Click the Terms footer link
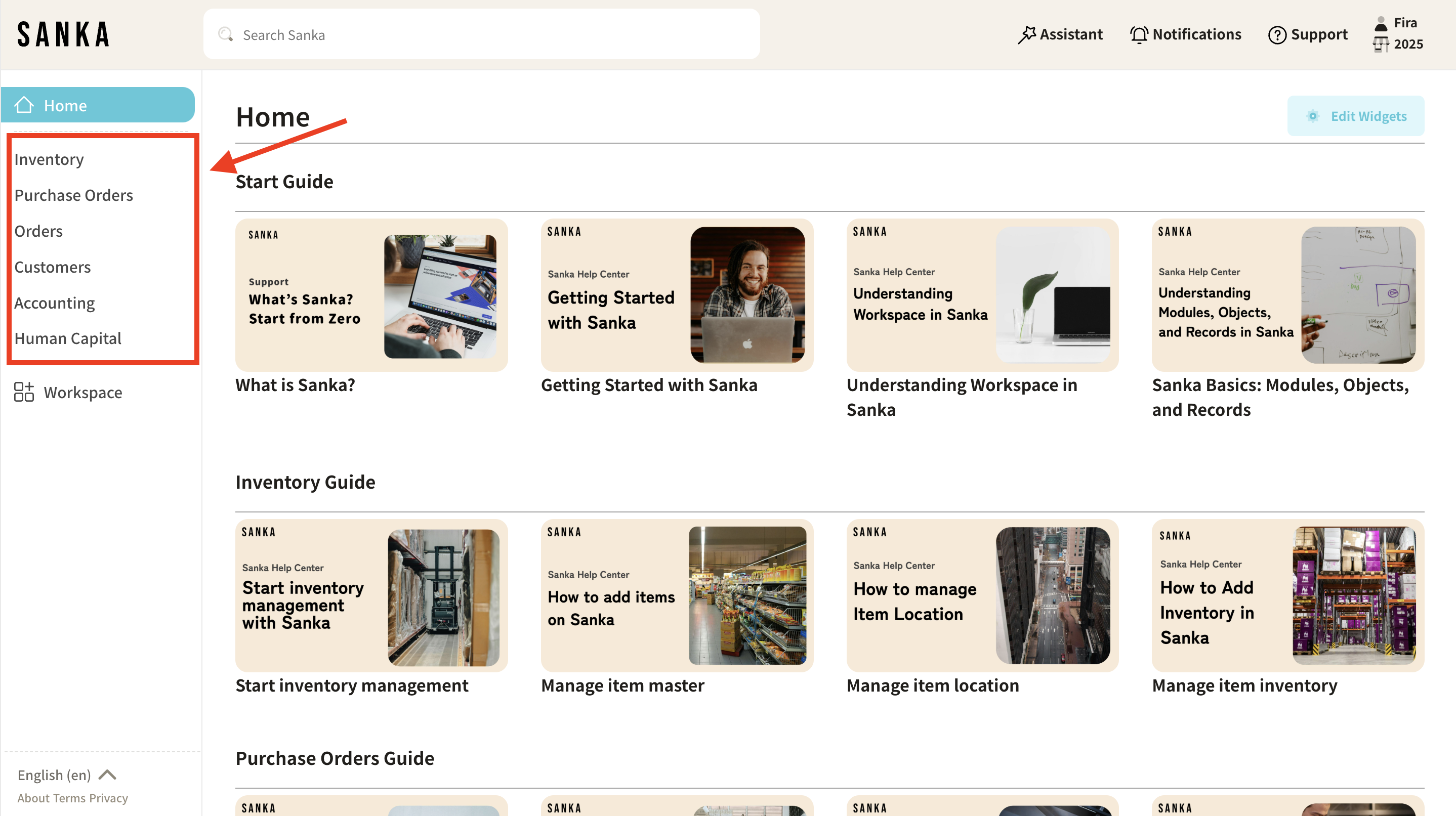The image size is (1456, 816). [69, 798]
